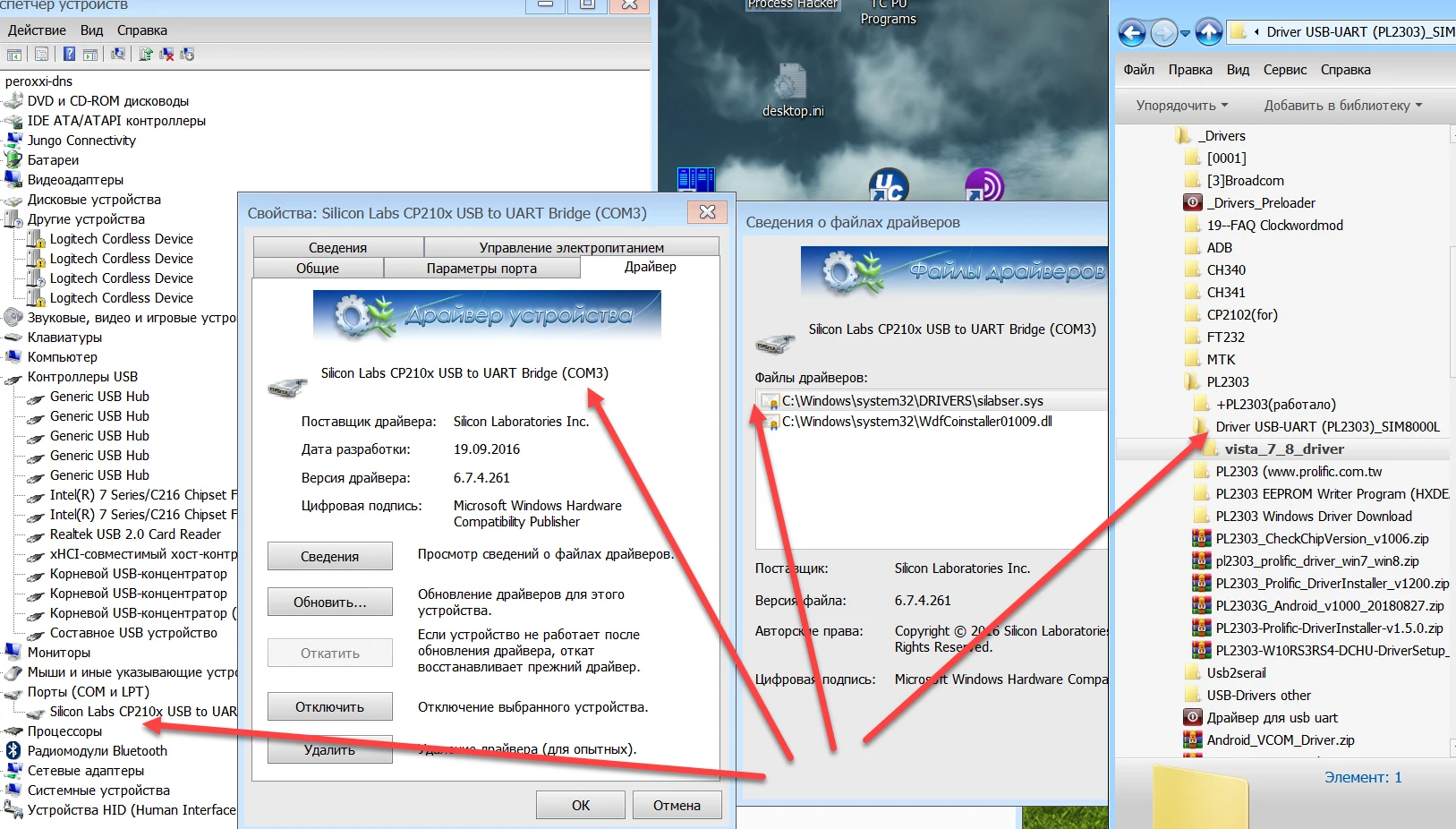The width and height of the screenshot is (1456, 829).
Task: Open the Вид menu in Device Manager
Action: tap(91, 30)
